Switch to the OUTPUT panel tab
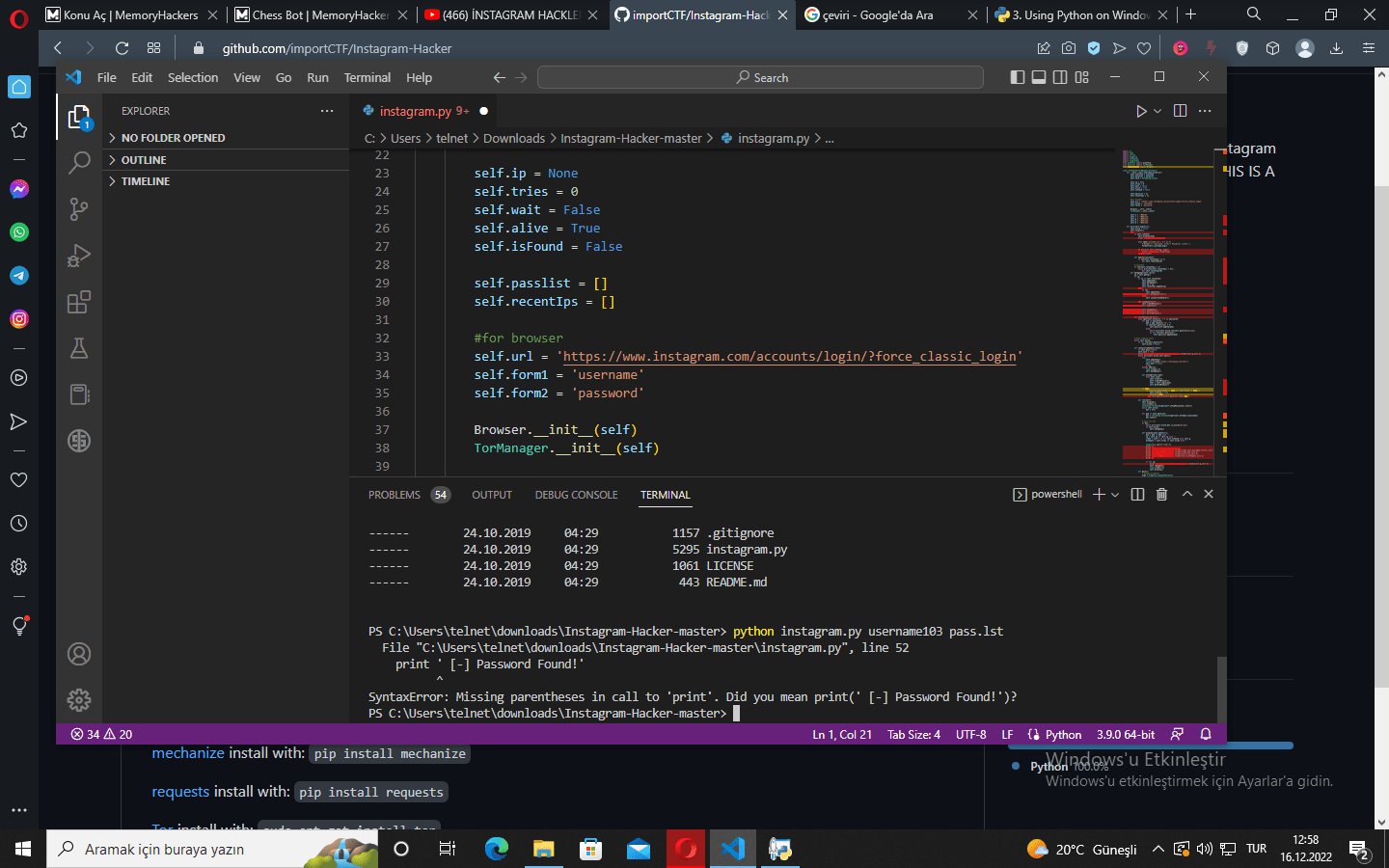Viewport: 1389px width, 868px height. [492, 495]
